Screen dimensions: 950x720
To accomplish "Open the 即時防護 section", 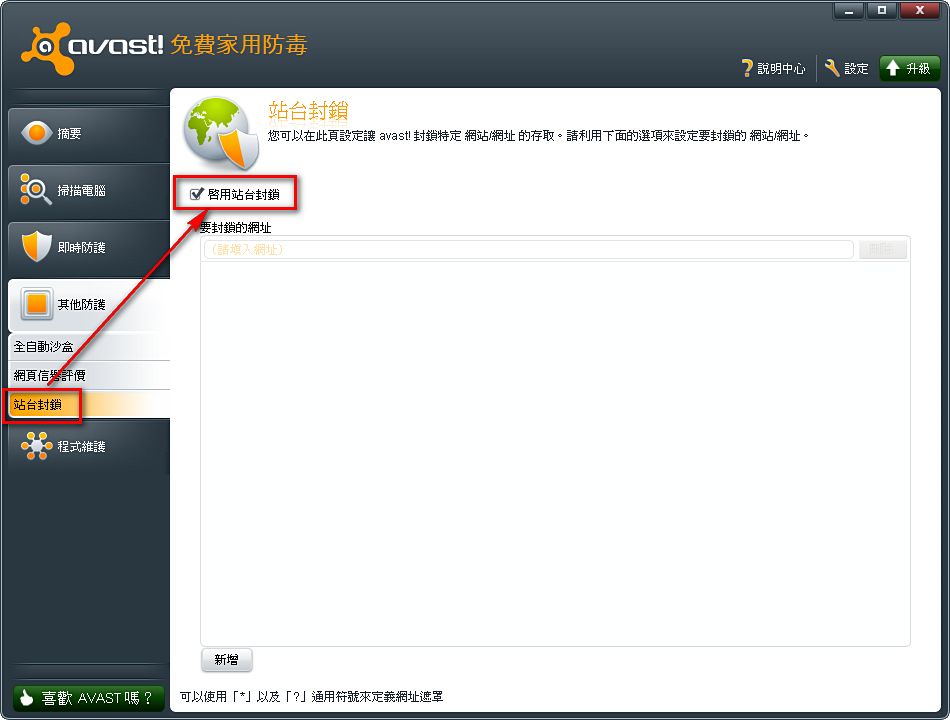I will click(x=88, y=247).
